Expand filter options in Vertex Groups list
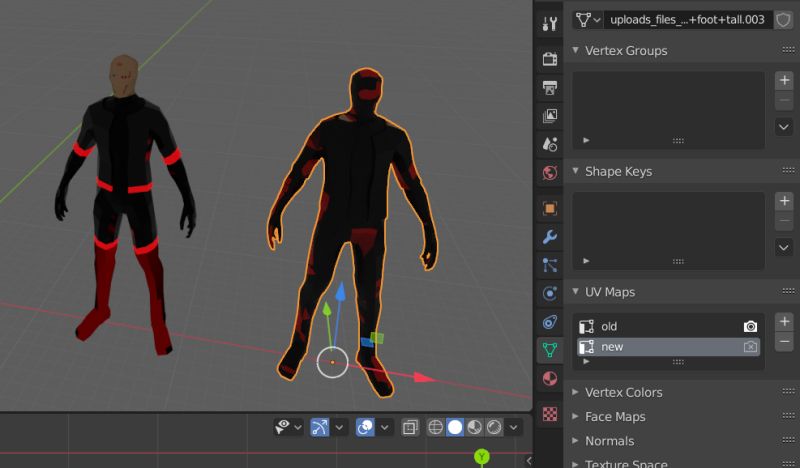The height and width of the screenshot is (468, 800). pos(586,140)
